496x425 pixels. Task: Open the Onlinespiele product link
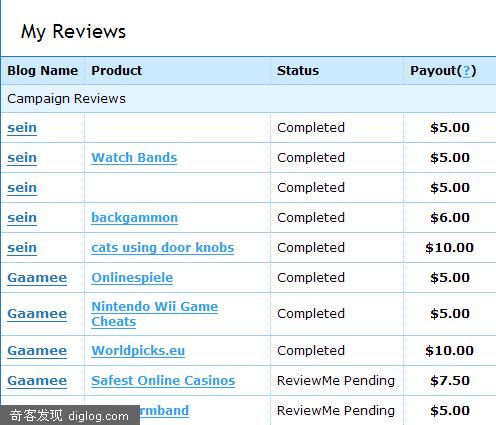tap(132, 278)
